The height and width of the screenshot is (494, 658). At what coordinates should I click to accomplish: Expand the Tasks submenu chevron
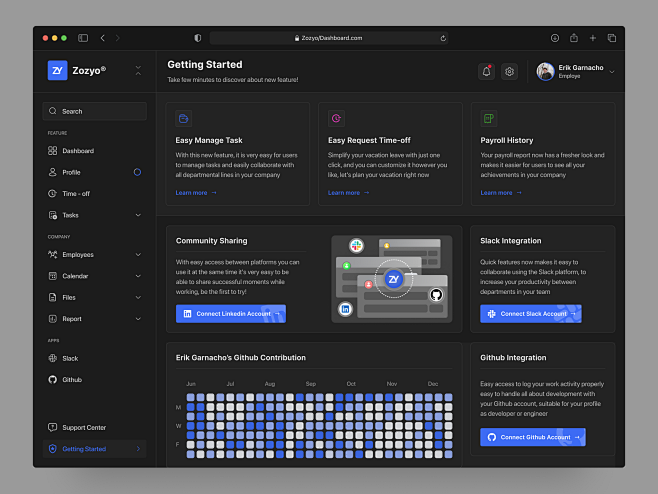click(138, 215)
